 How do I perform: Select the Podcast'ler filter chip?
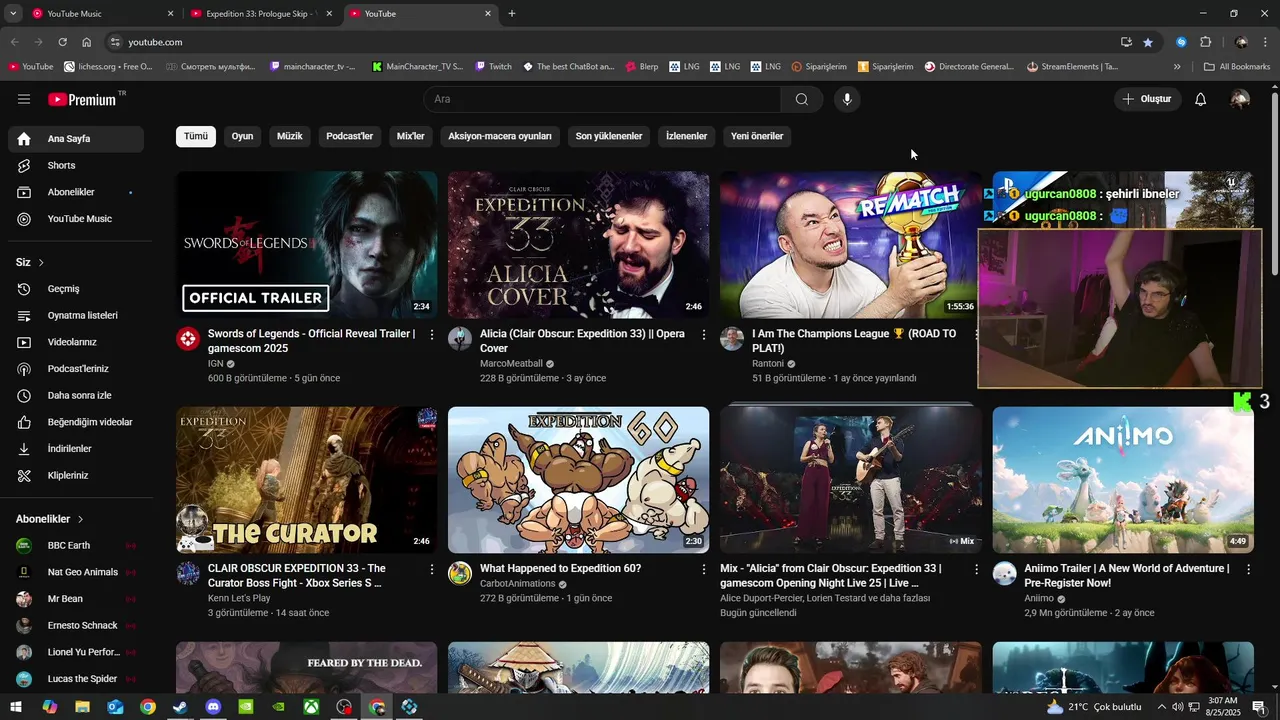pyautogui.click(x=349, y=136)
